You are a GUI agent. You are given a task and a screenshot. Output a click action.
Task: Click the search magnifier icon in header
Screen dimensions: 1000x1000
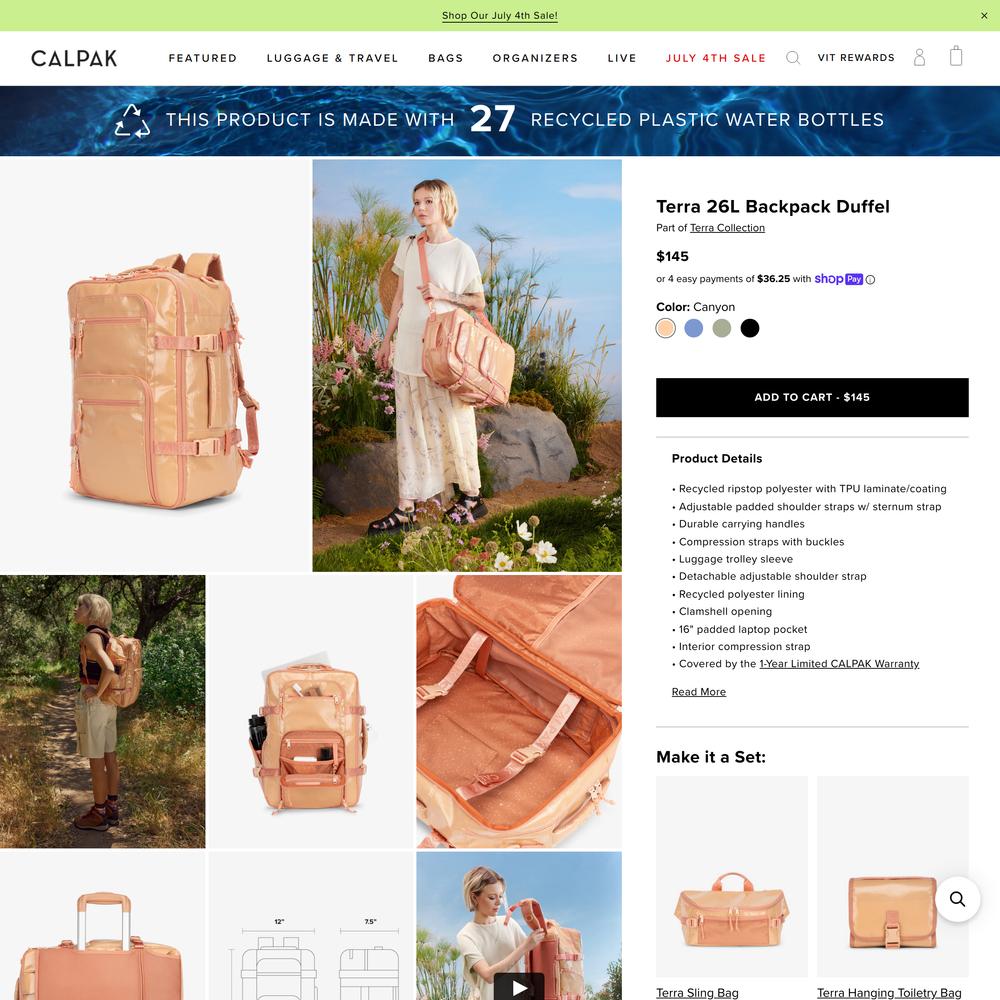793,58
